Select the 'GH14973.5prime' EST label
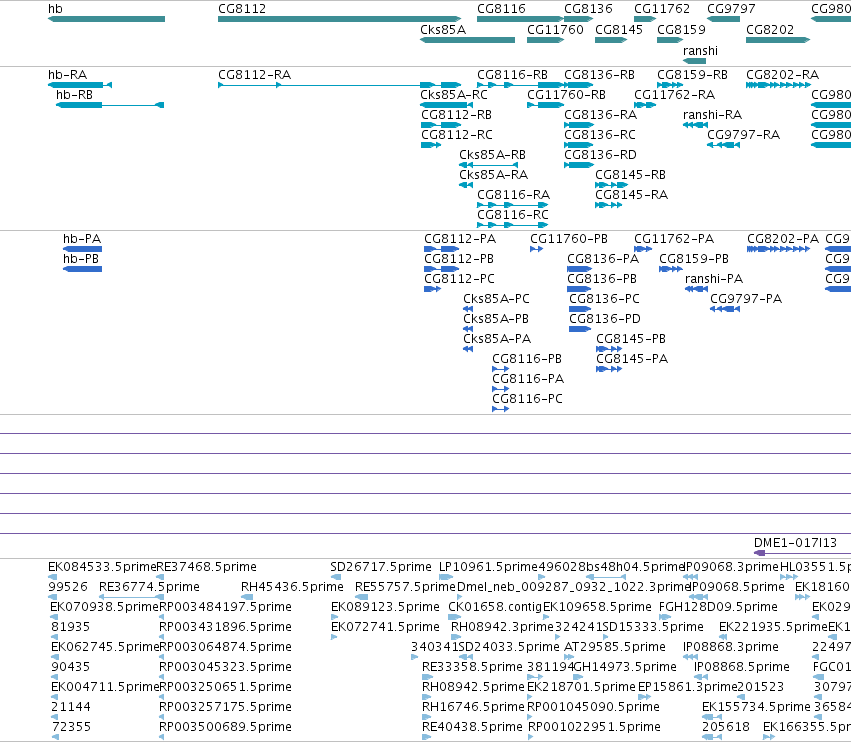Screen dimensions: 851x742 pos(625,667)
